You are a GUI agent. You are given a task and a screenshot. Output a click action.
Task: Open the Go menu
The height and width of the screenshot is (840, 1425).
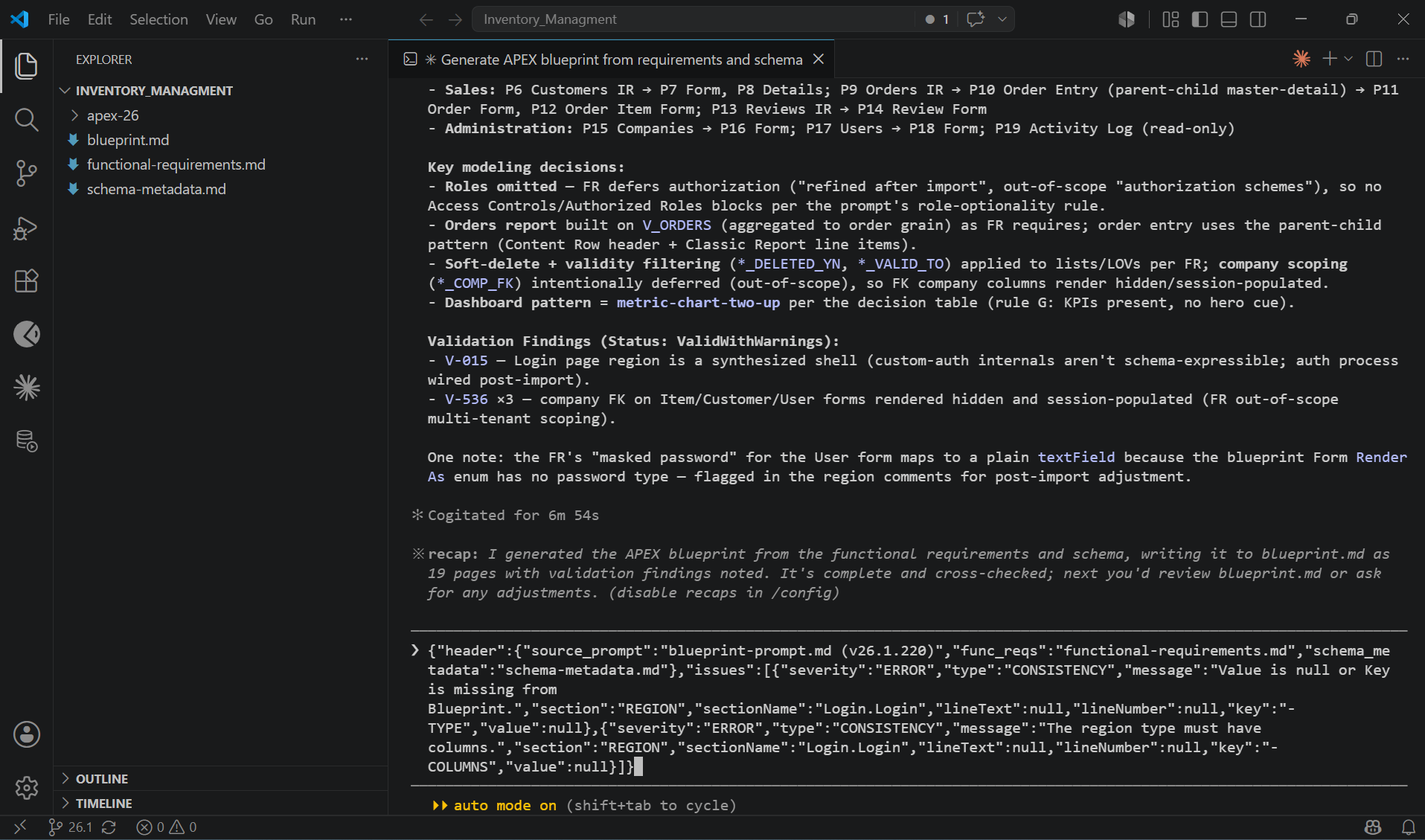pos(263,19)
